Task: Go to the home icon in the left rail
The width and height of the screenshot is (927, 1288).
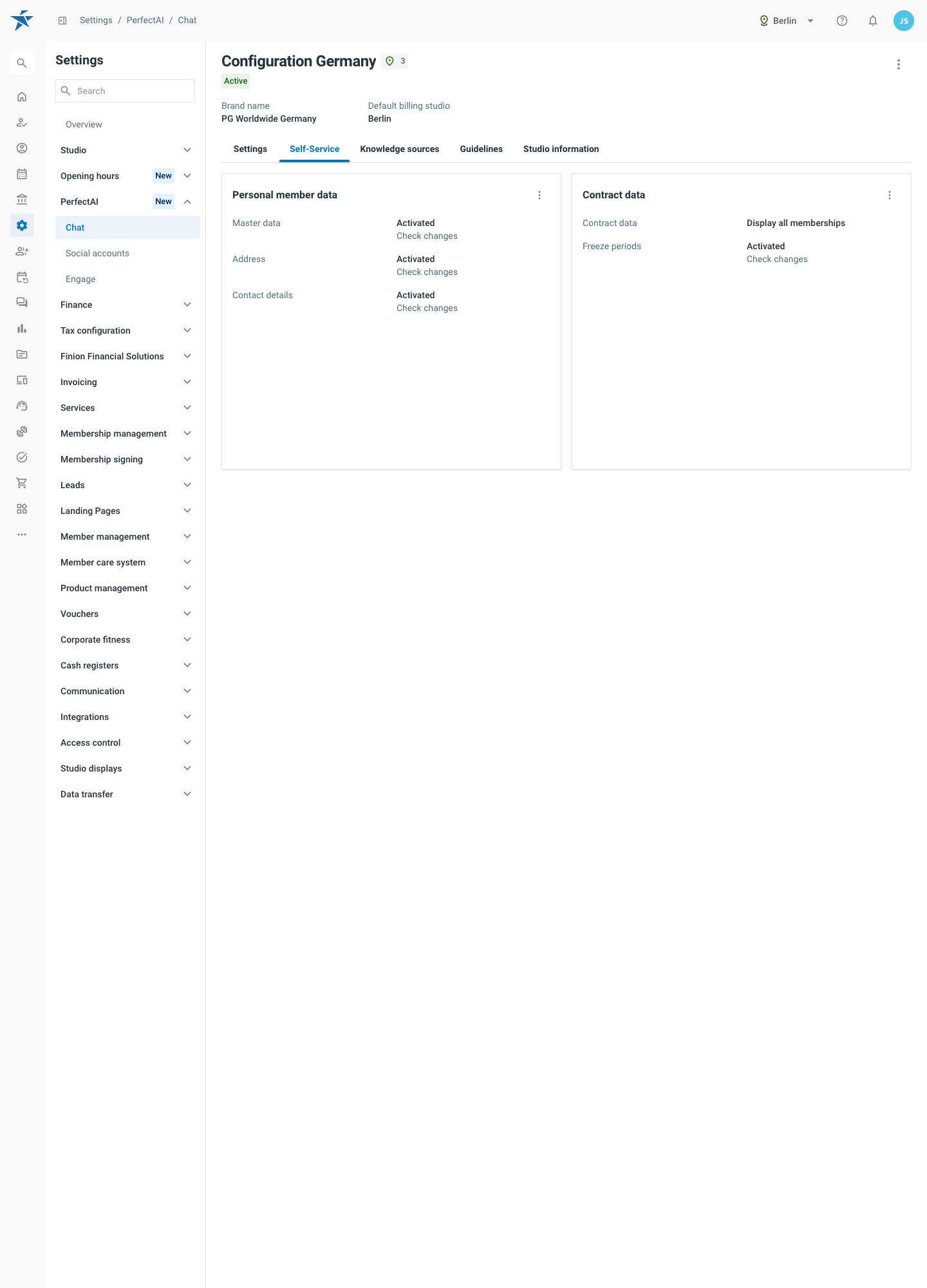Action: point(22,97)
